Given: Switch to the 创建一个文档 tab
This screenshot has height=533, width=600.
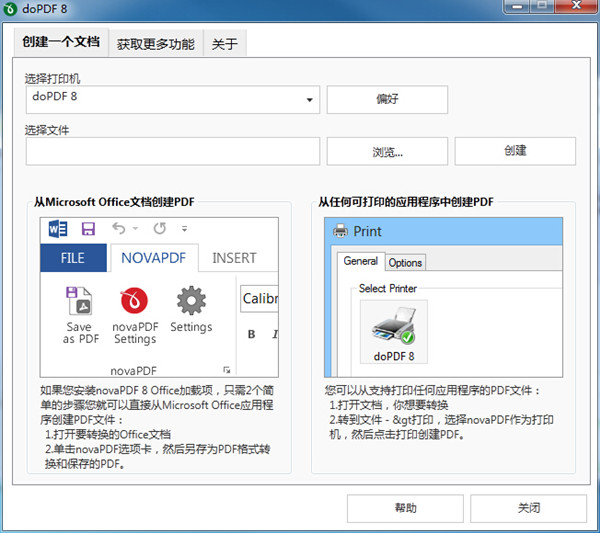Looking at the screenshot, I should pyautogui.click(x=61, y=42).
